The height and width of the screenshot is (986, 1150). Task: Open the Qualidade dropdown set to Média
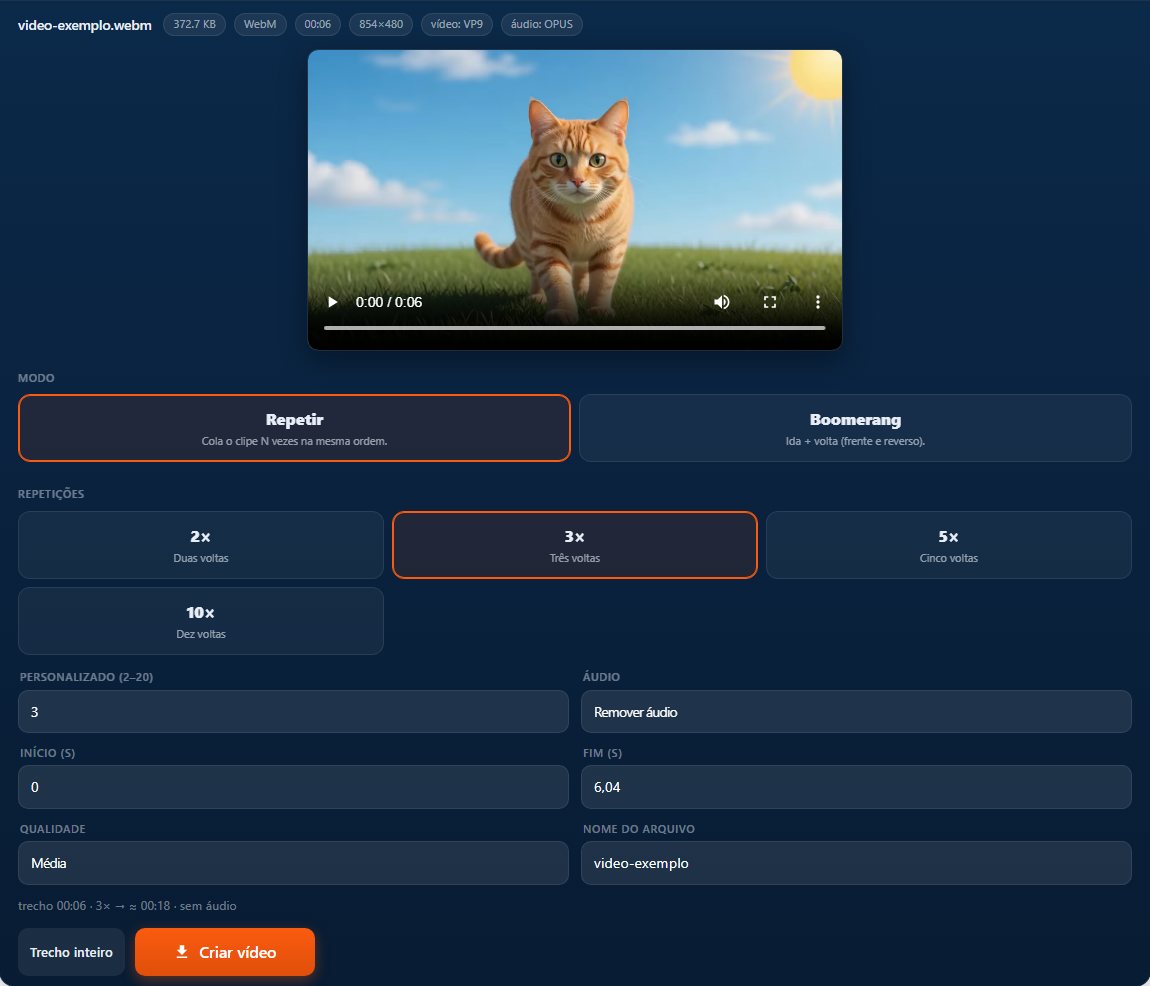tap(293, 863)
